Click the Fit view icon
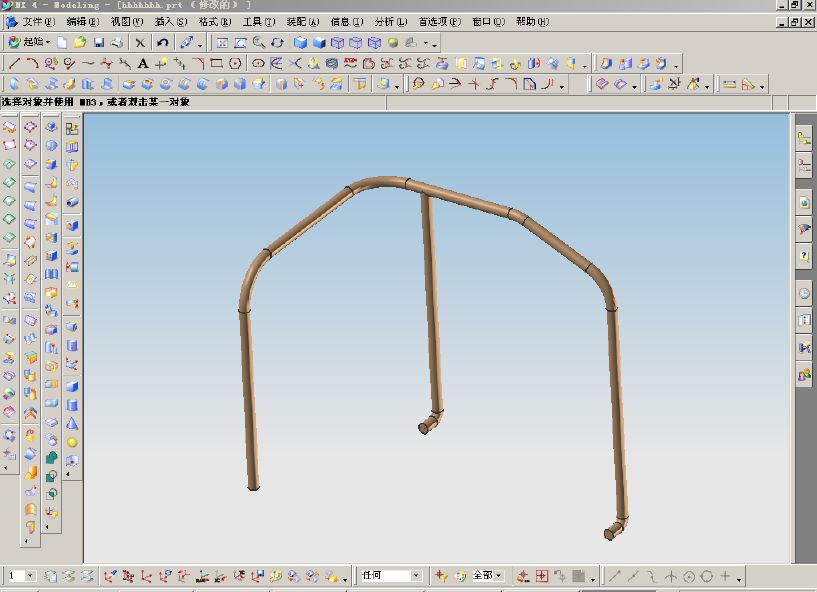 [222, 43]
